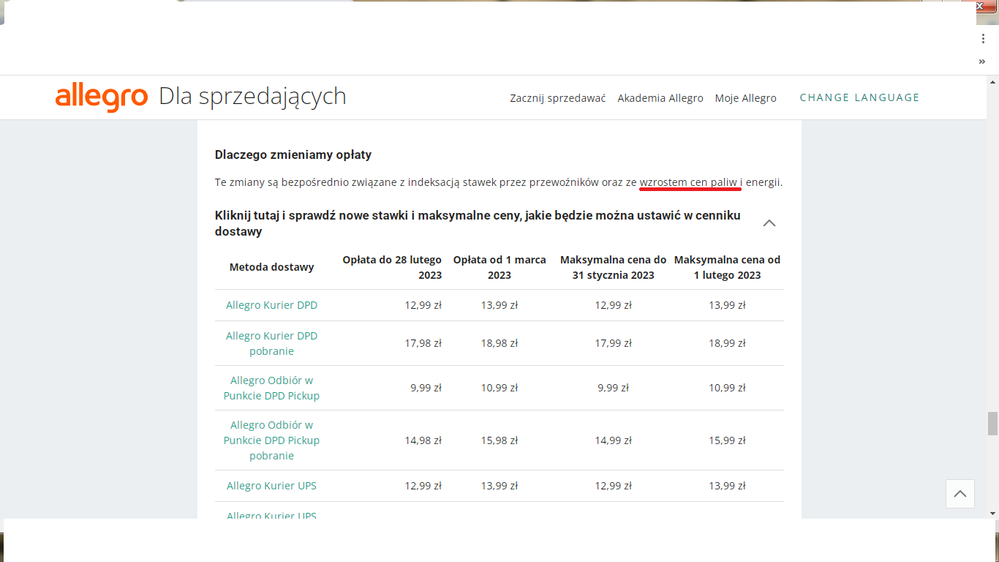This screenshot has height=562, width=999.
Task: Open the Allegro Kurier DPD link
Action: [x=271, y=305]
